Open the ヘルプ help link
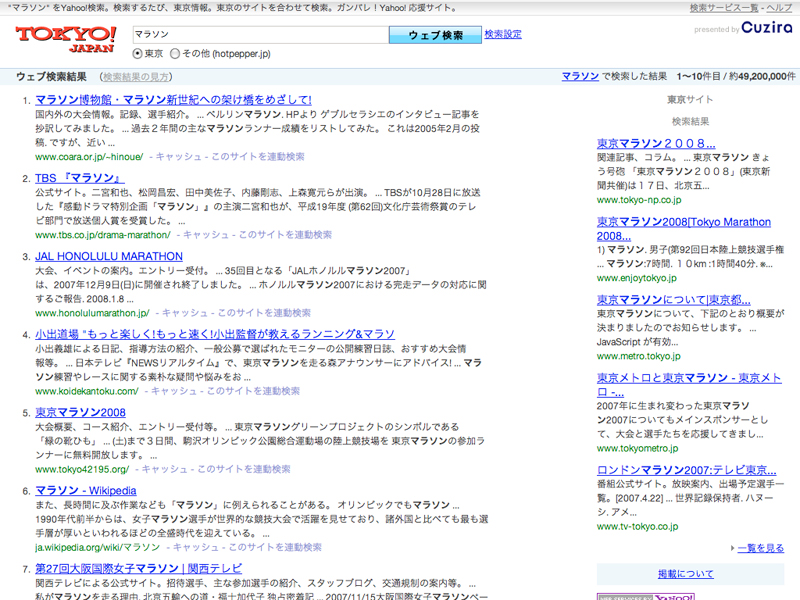Screen dimensions: 800x600 tap(781, 8)
